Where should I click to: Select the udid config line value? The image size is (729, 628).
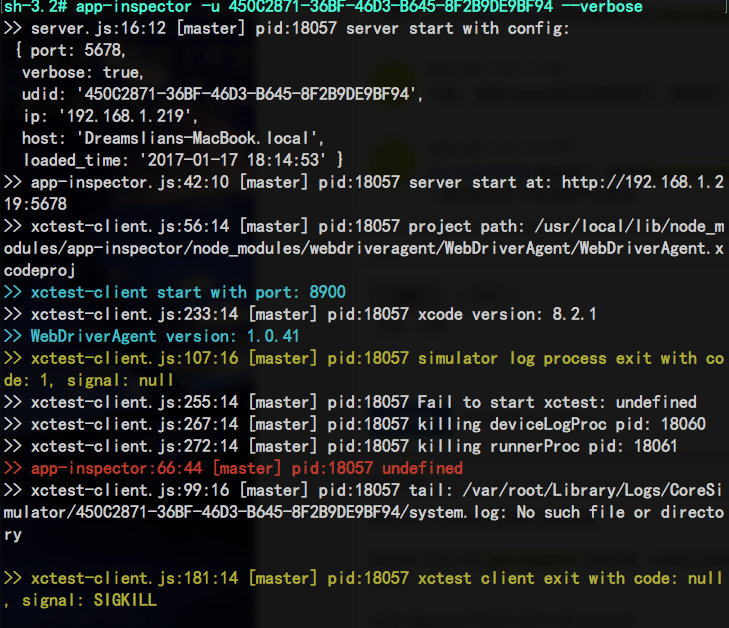pos(223,94)
